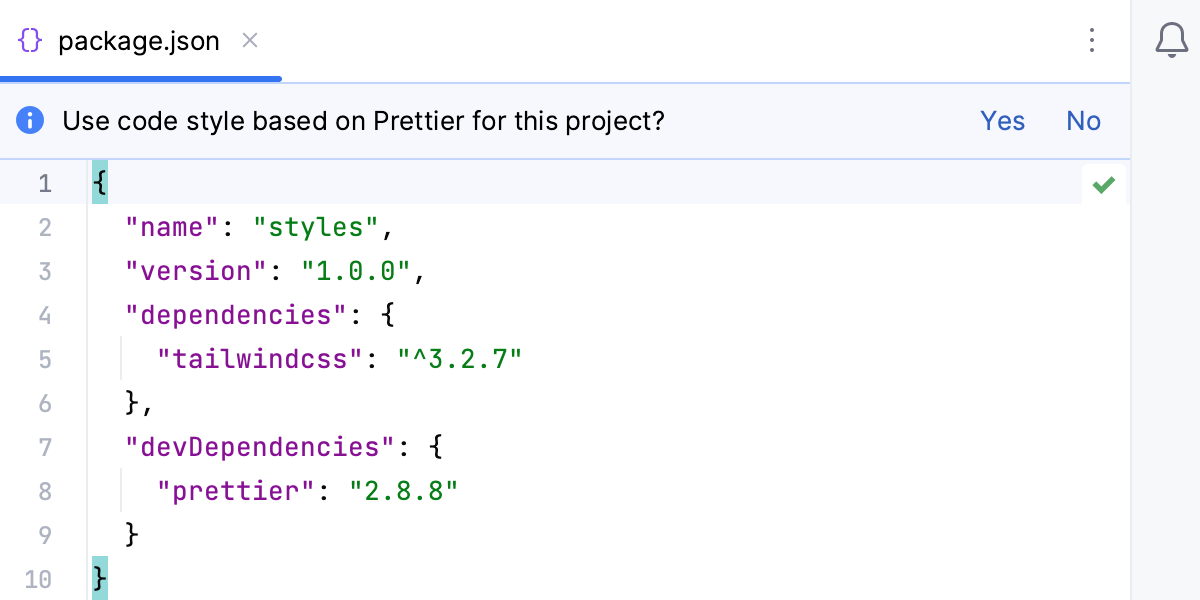The height and width of the screenshot is (600, 1200).
Task: Close the package.json tab
Action: (x=249, y=41)
